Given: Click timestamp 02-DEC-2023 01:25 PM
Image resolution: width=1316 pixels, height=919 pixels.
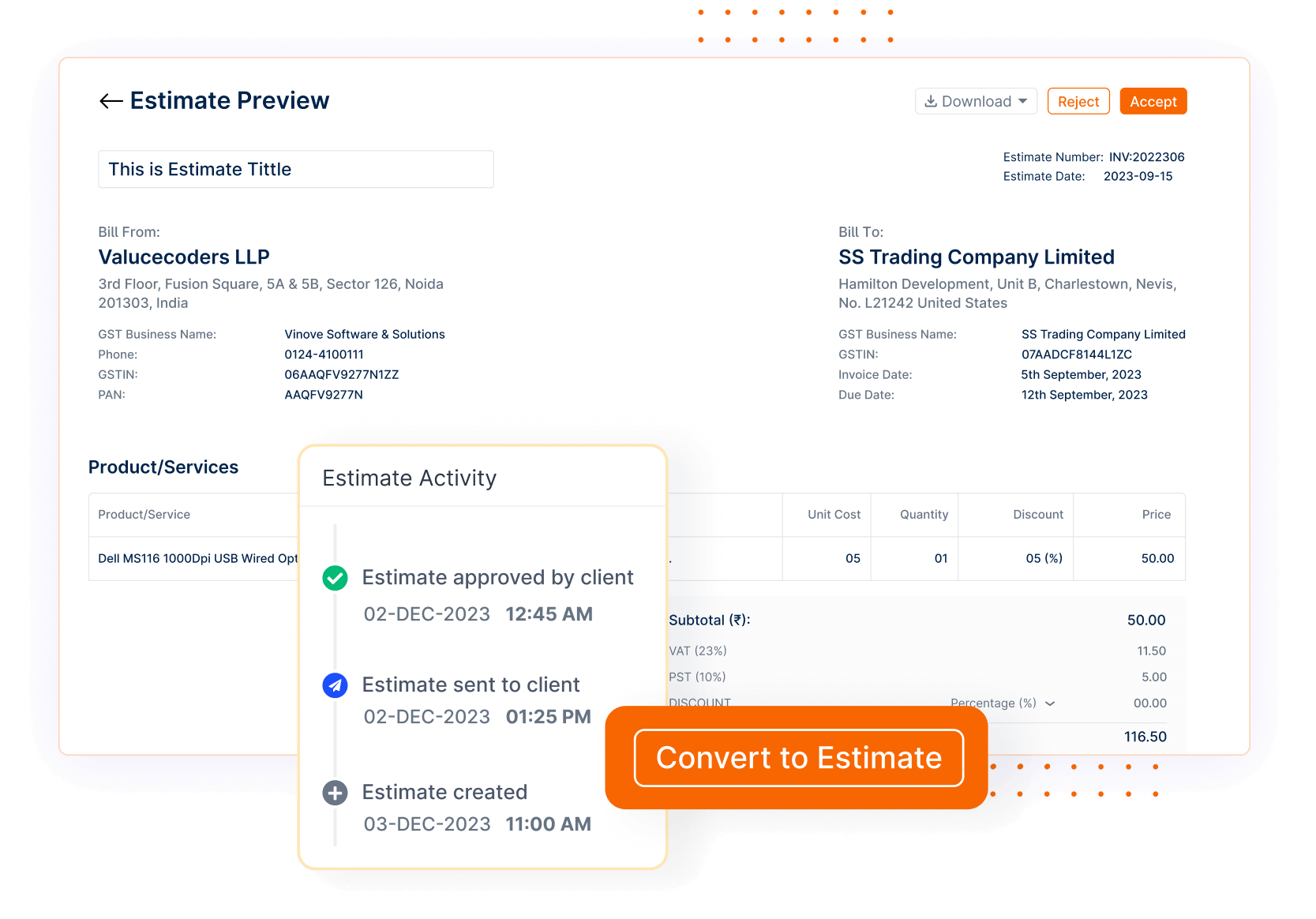Looking at the screenshot, I should [x=477, y=717].
